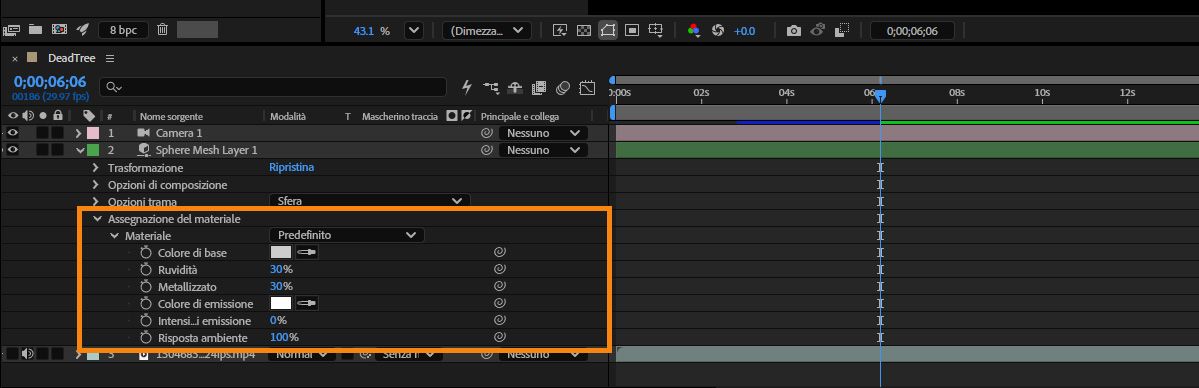Open the composition mini-flowchart icon
Screen dimensions: 1199x388
click(x=491, y=88)
